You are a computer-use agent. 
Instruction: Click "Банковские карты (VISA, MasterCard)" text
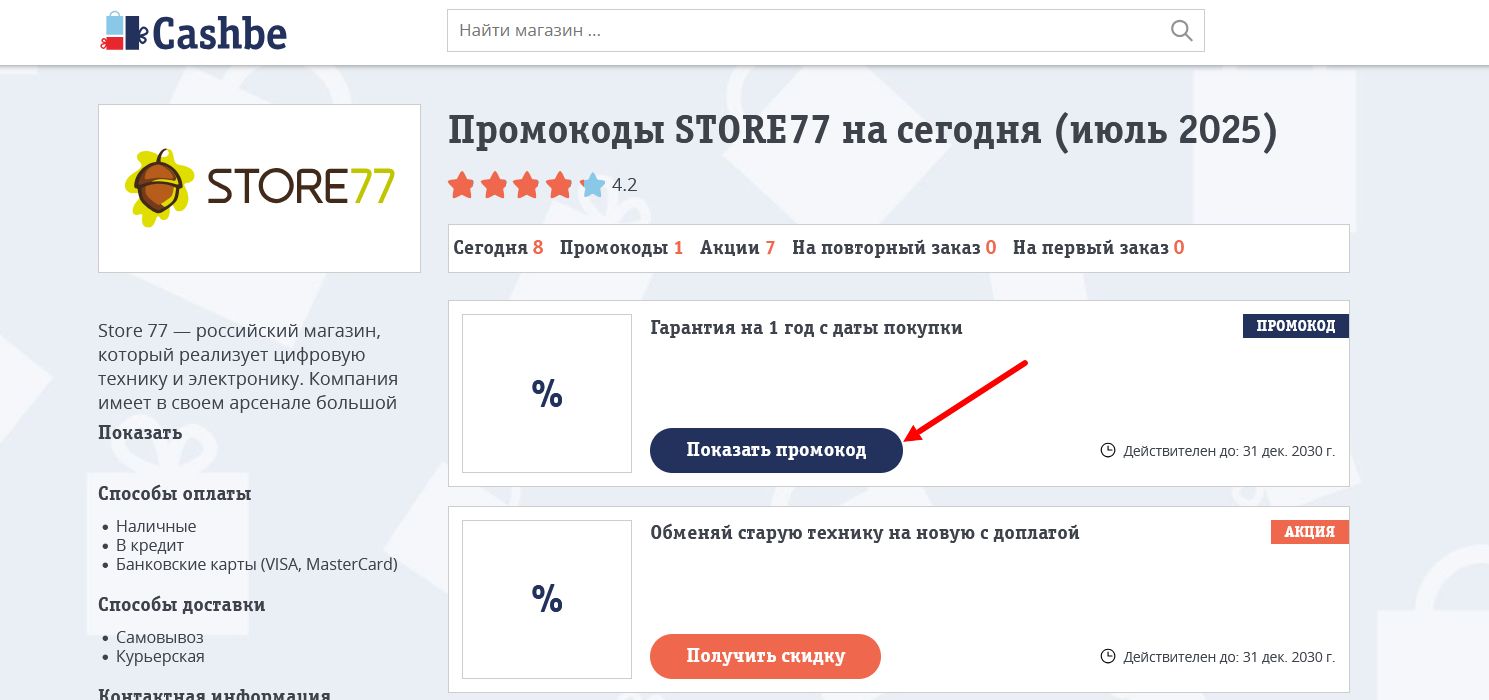click(x=257, y=564)
